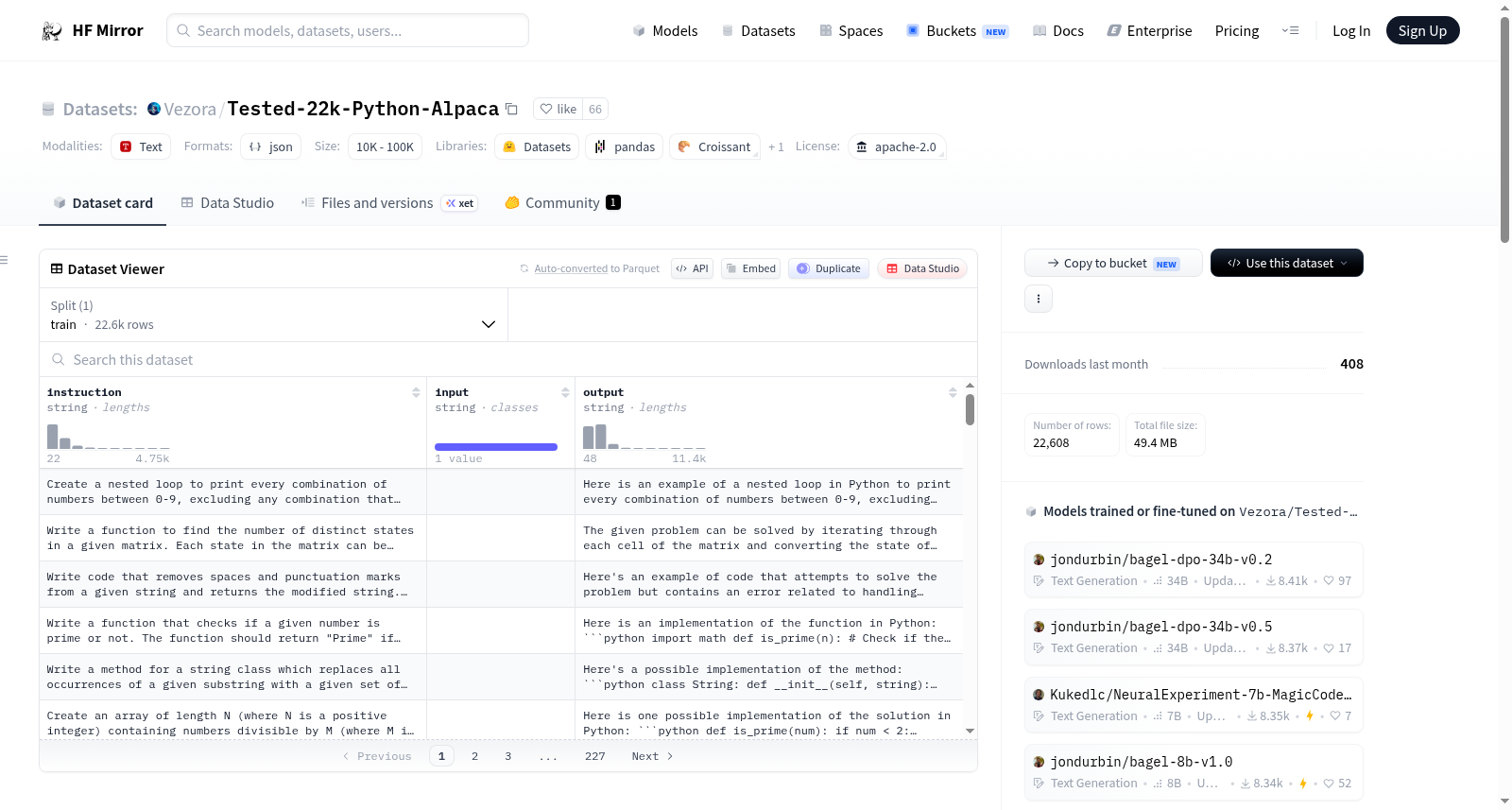Select the 10K - 100K size tag

[x=385, y=146]
